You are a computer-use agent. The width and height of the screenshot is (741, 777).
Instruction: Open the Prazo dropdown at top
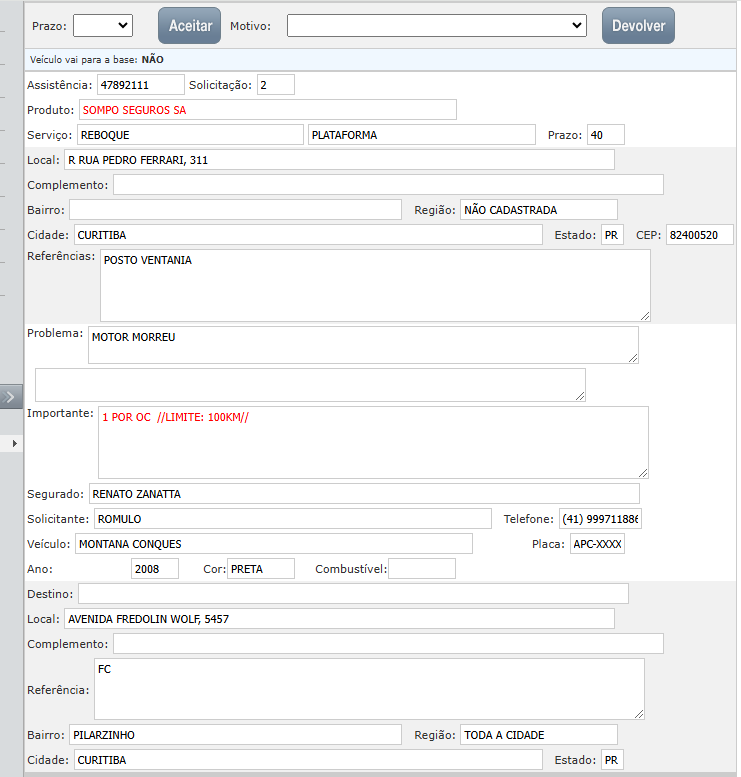tap(103, 25)
